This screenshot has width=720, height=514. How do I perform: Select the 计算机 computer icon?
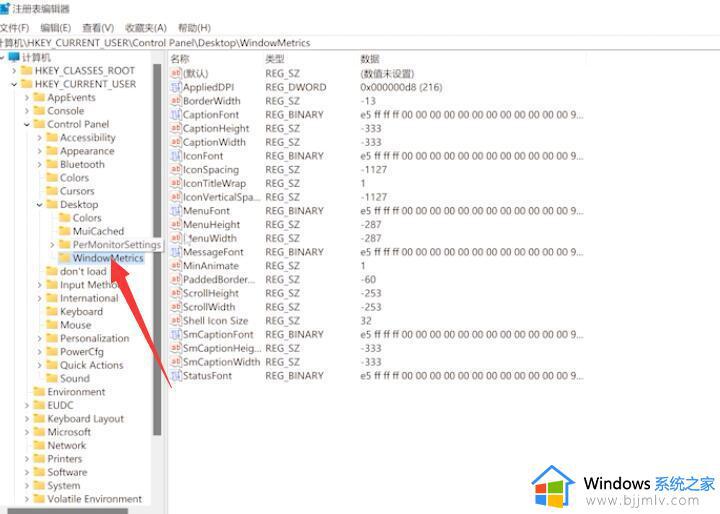(14, 57)
